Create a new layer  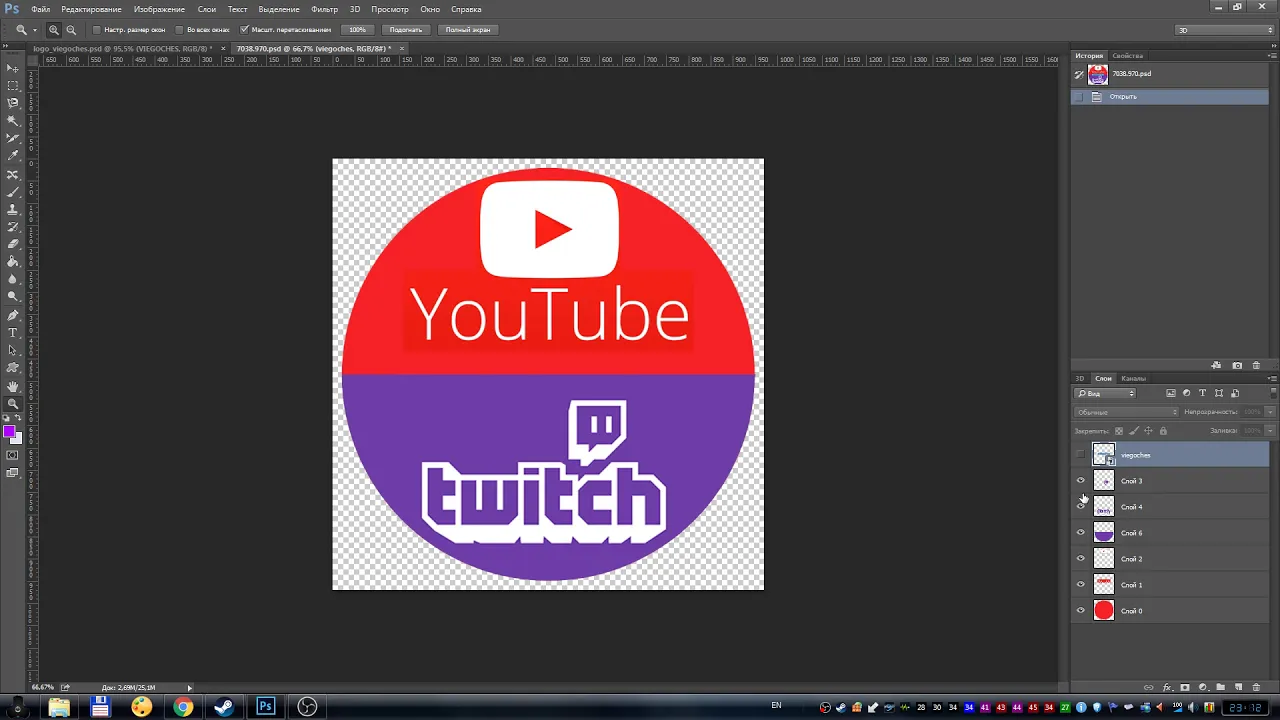point(1239,687)
